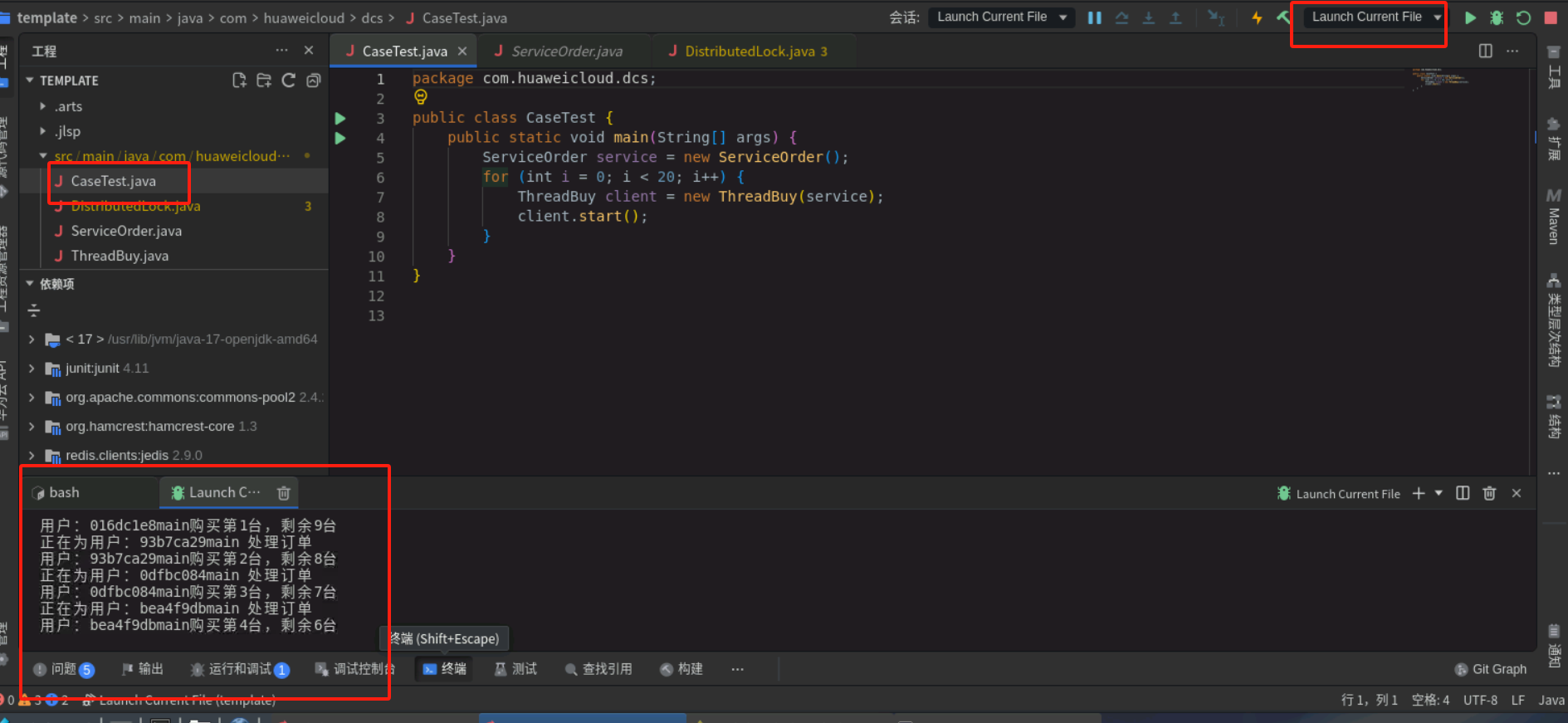
Task: Delete the Launch C… terminal with trash icon
Action: pos(283,493)
